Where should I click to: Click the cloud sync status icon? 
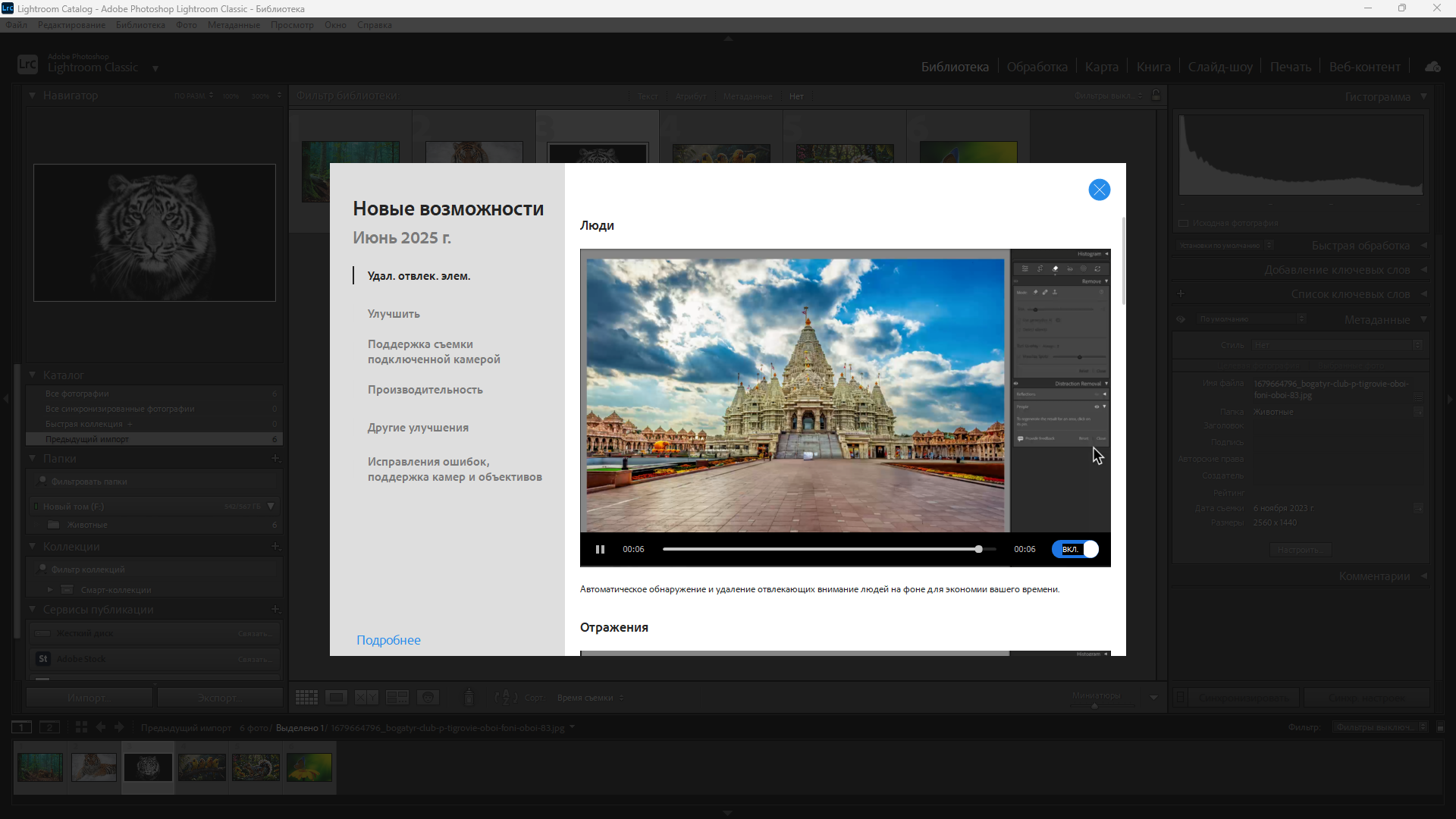pos(1432,67)
